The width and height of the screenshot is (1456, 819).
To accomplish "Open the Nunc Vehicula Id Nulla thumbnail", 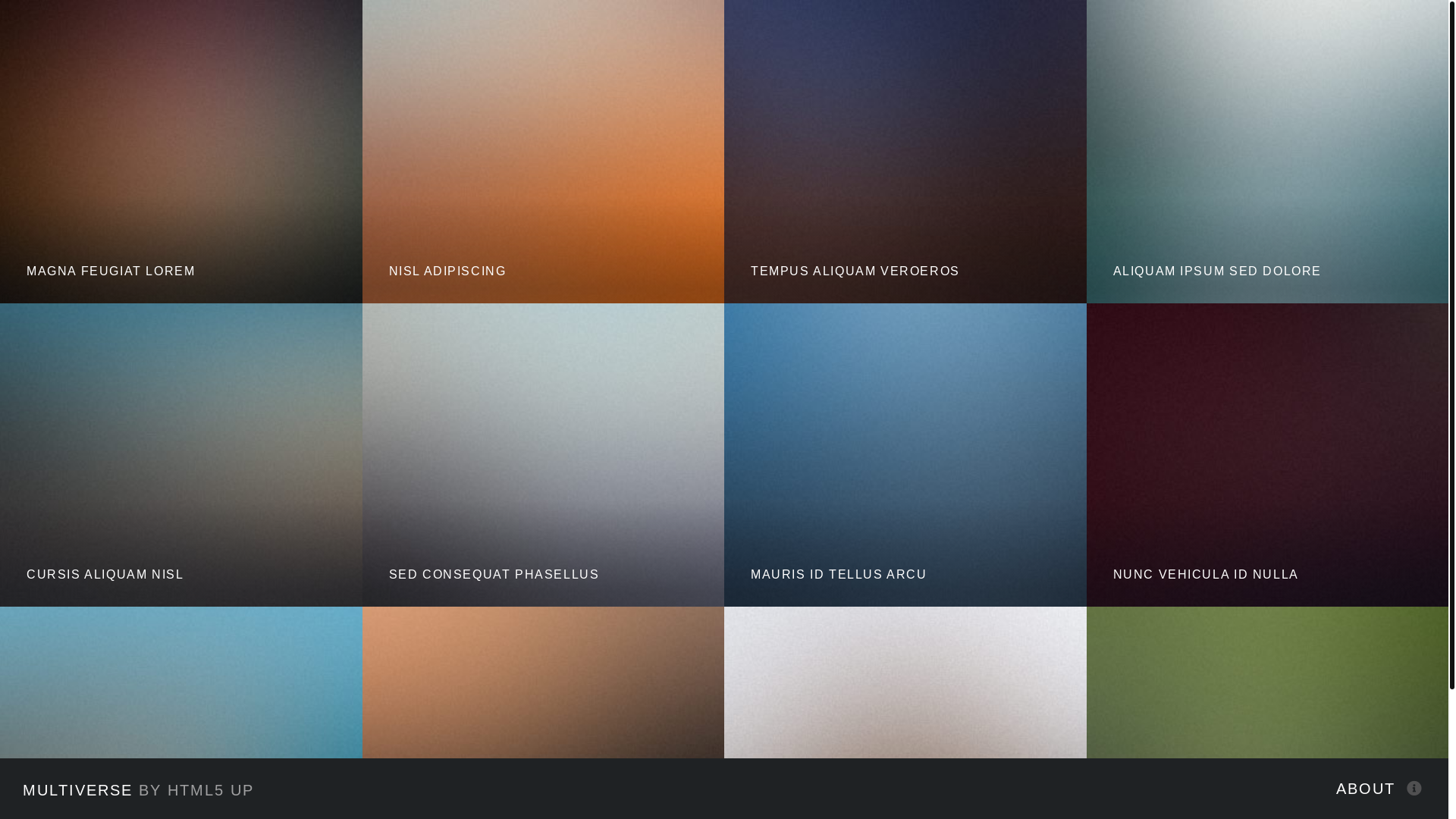I will pyautogui.click(x=1267, y=455).
